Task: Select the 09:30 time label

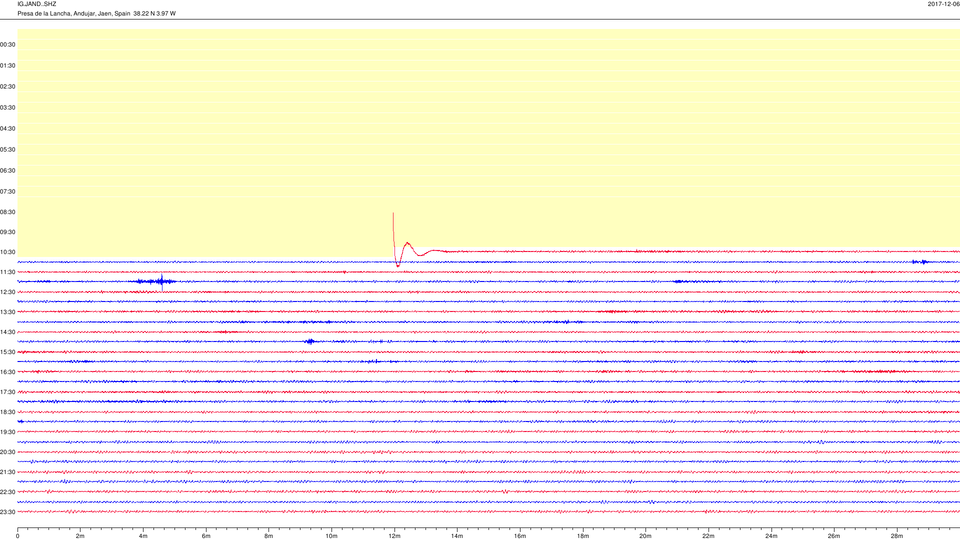Action: click(x=8, y=232)
